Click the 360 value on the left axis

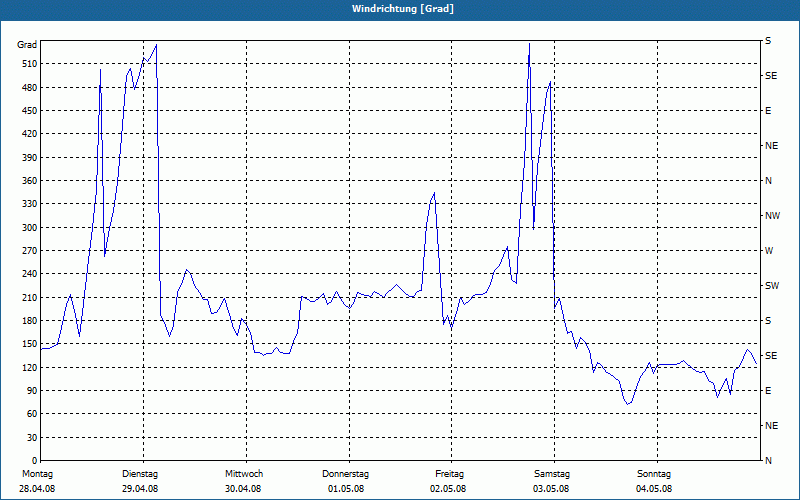click(31, 181)
